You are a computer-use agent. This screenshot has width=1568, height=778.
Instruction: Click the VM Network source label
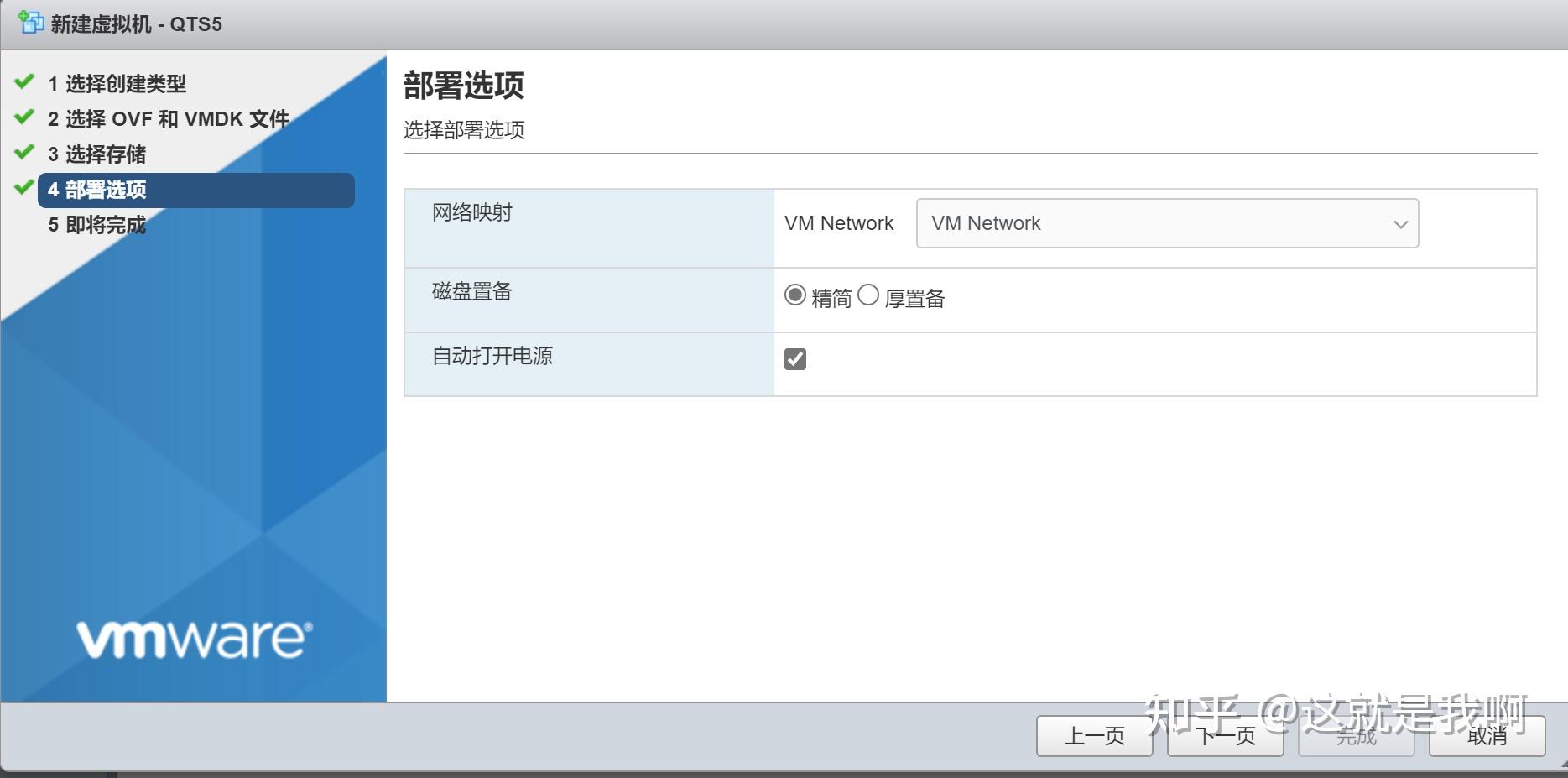(839, 223)
